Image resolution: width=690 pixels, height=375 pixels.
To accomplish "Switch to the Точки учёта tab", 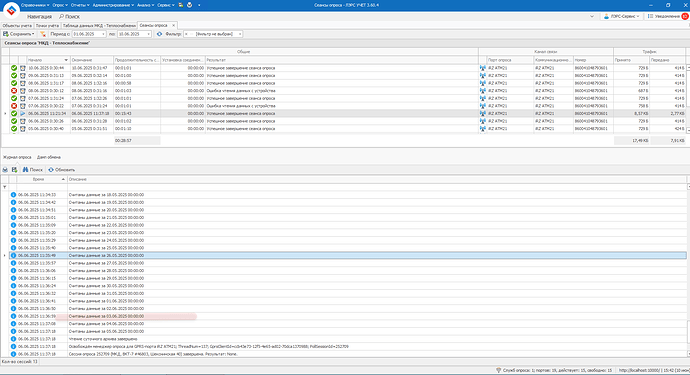I will click(x=47, y=26).
